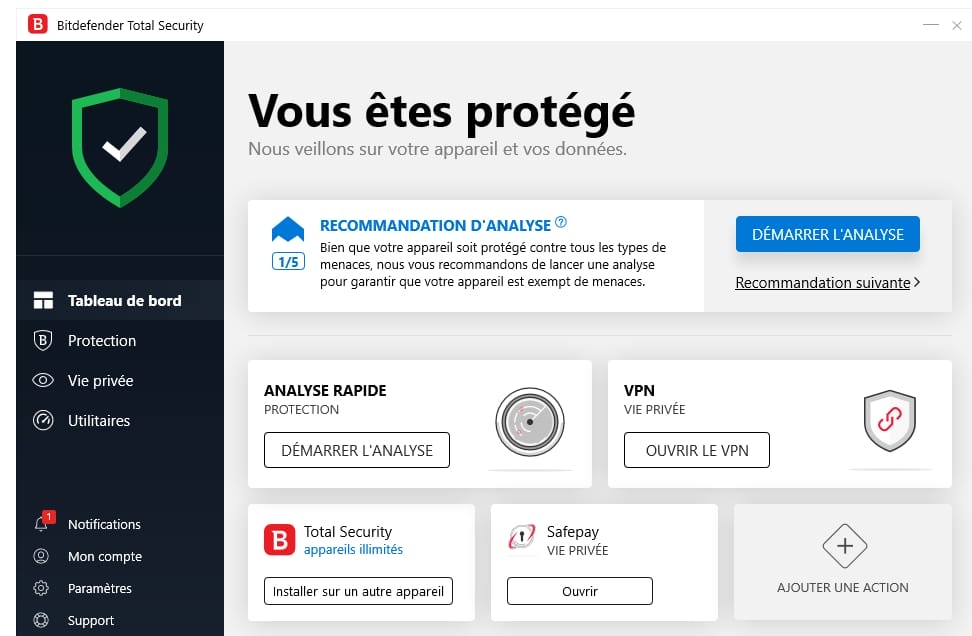
Task: Click the Recommandation d'analyse heading
Action: (435, 225)
